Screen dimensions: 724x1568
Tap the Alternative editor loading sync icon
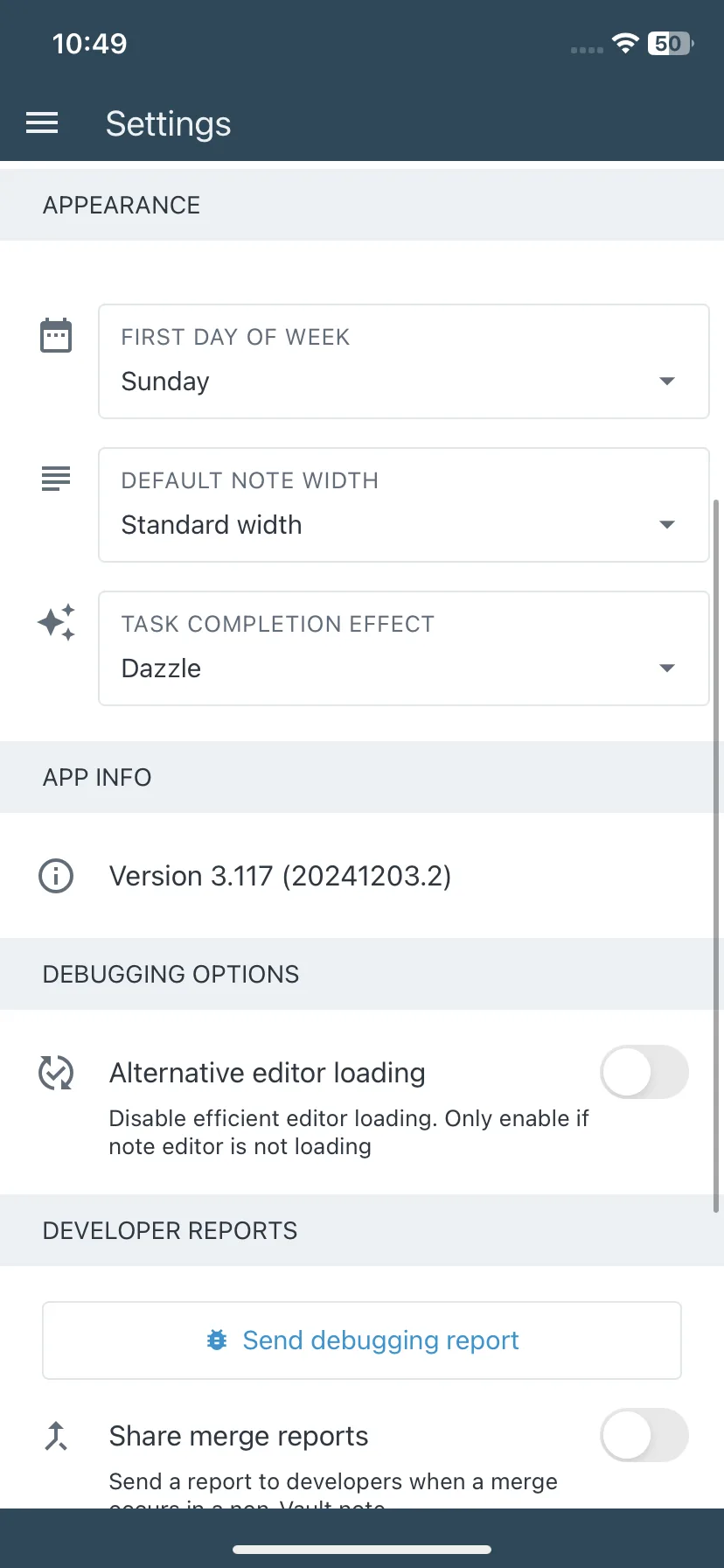(x=56, y=1073)
